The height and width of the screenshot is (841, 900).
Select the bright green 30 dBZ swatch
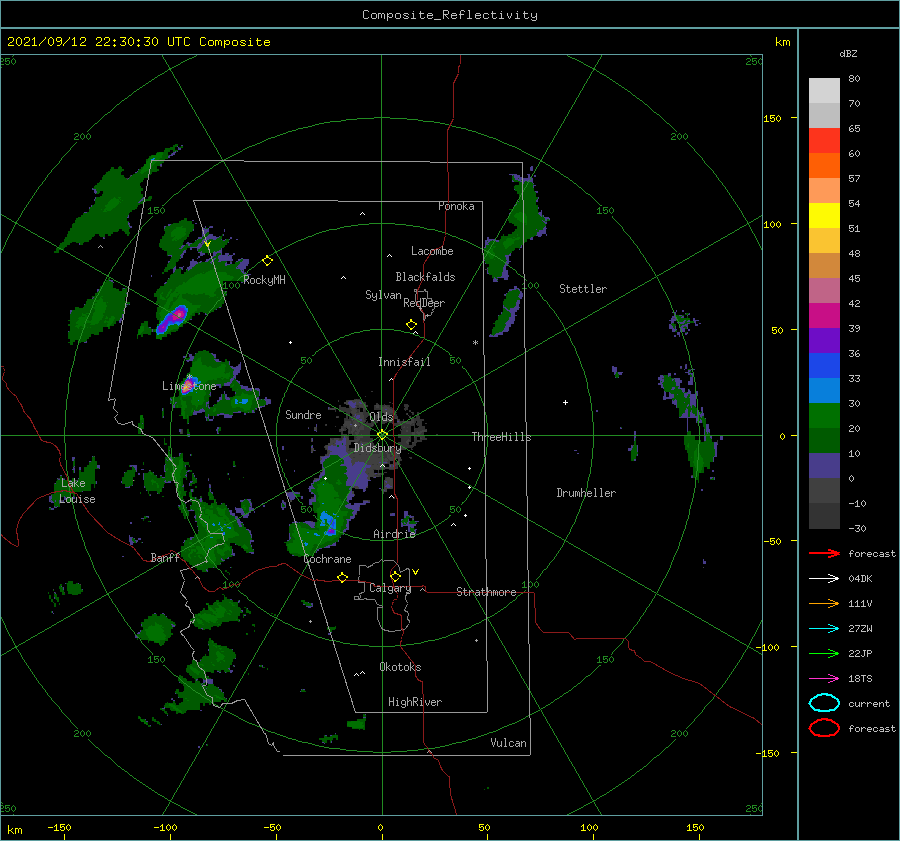pyautogui.click(x=824, y=416)
